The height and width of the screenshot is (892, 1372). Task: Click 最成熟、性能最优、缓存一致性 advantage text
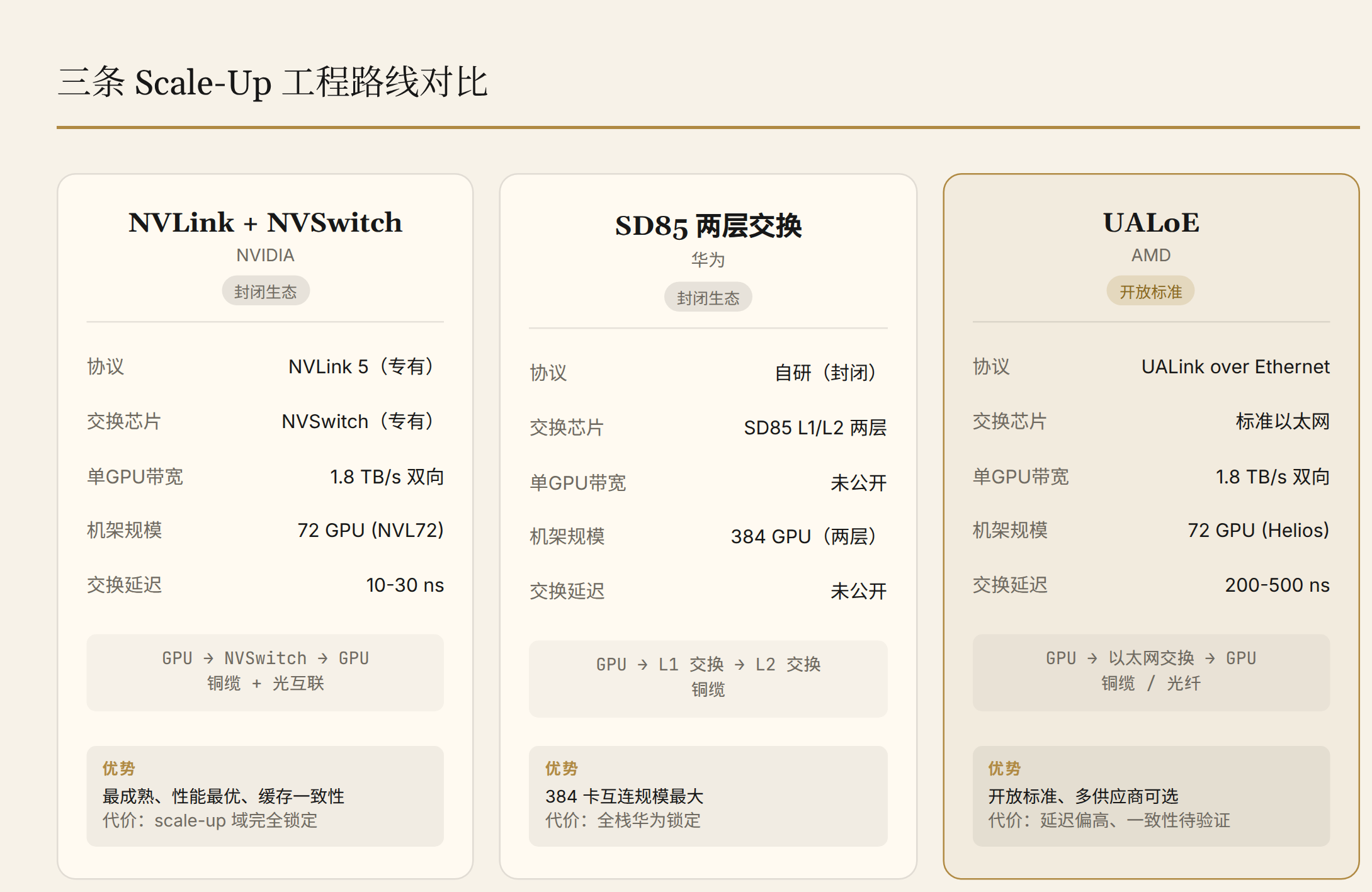[224, 796]
